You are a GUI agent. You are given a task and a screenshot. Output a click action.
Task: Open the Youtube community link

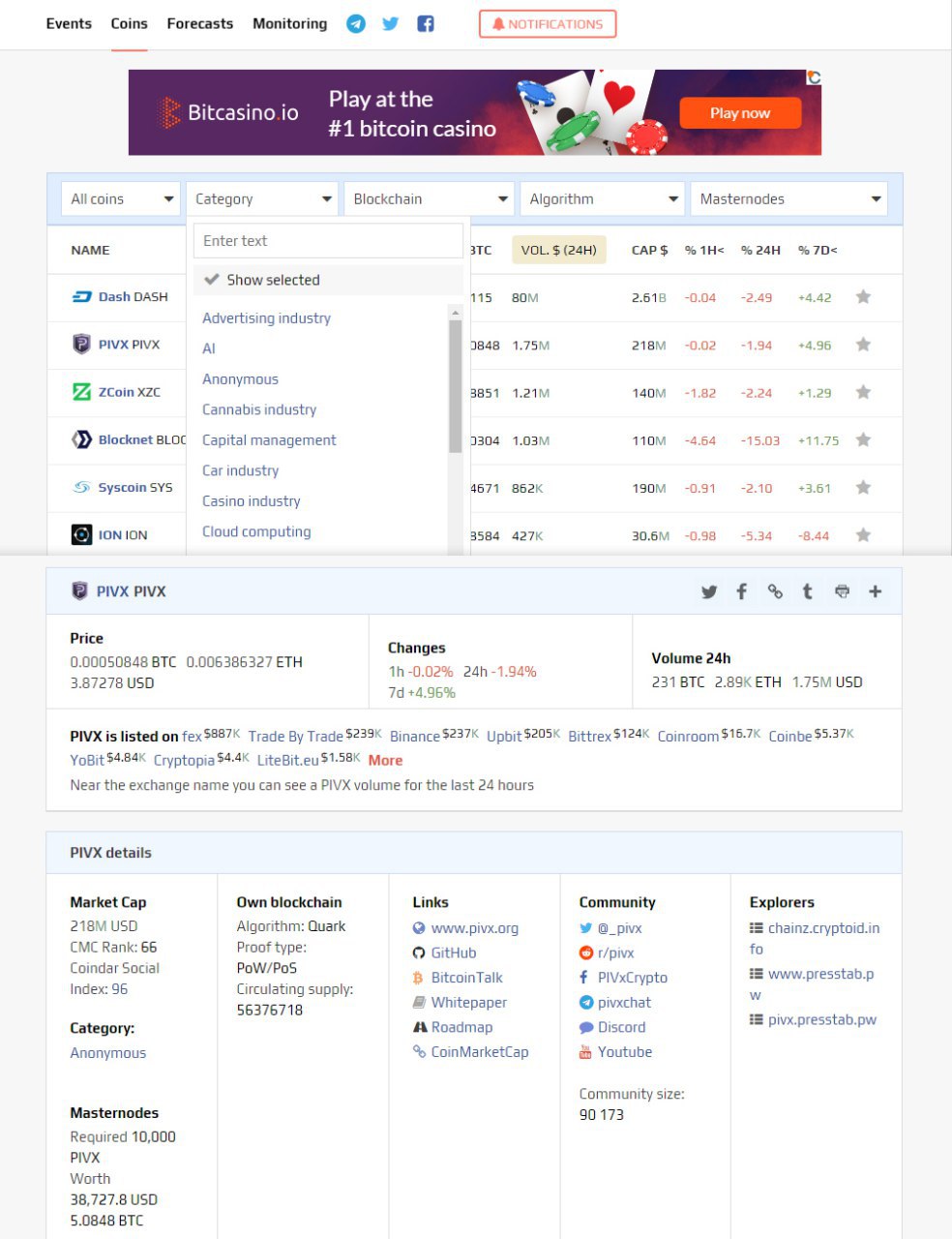(x=624, y=1052)
